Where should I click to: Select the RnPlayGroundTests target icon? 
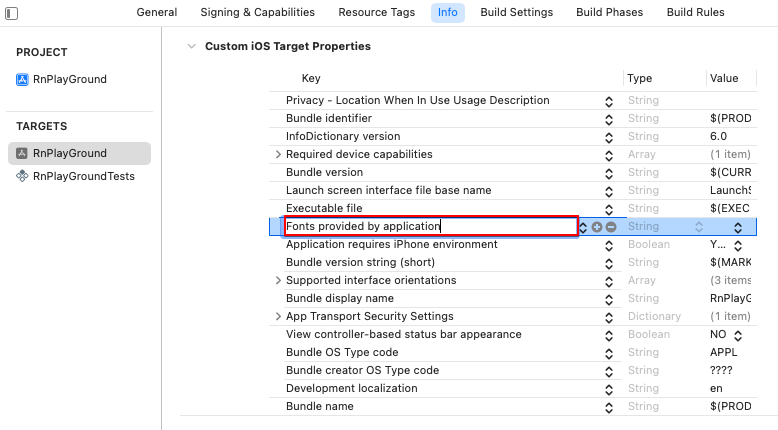click(x=22, y=176)
